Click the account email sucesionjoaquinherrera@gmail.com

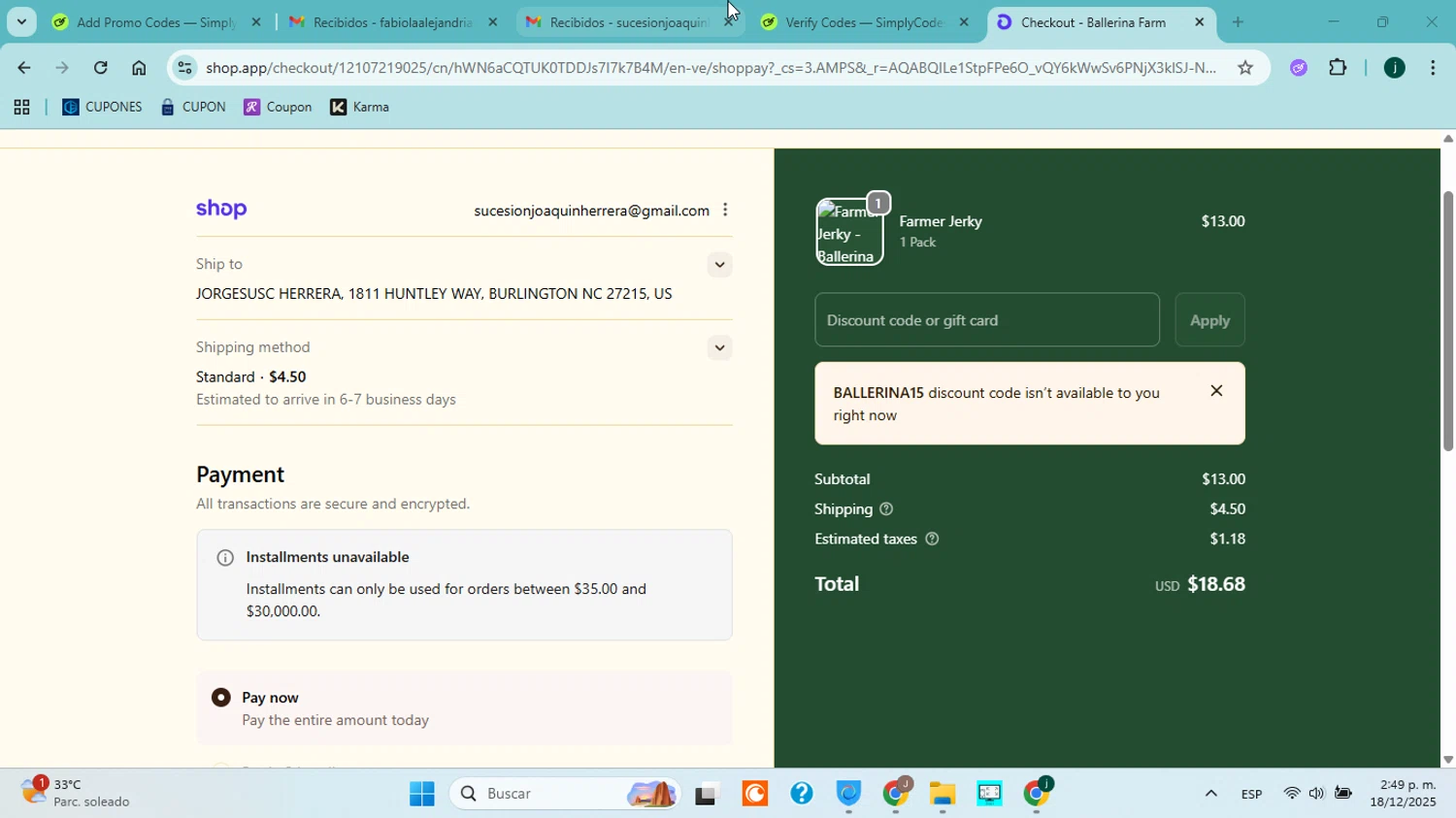click(591, 211)
